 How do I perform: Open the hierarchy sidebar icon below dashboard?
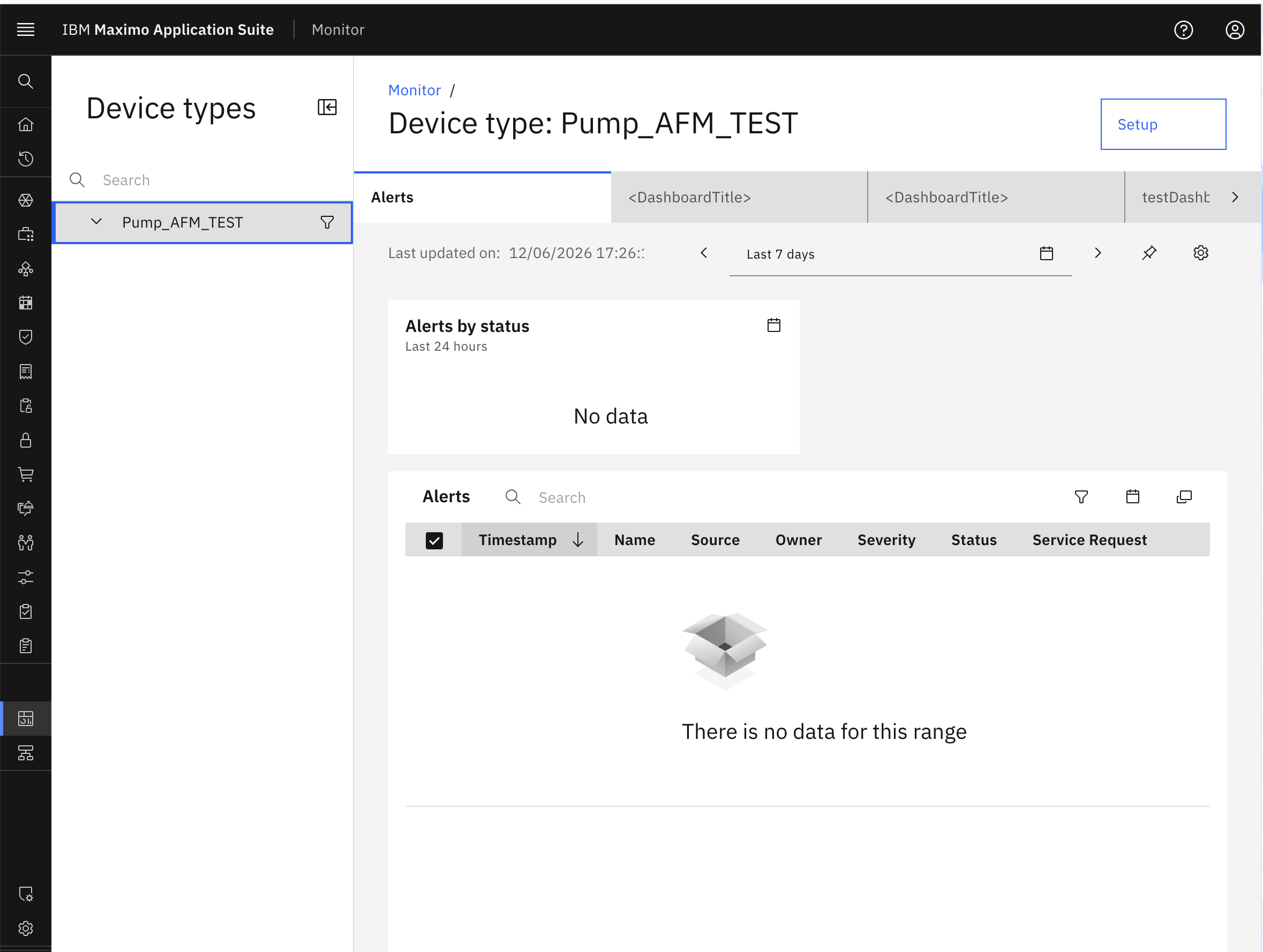point(26,753)
